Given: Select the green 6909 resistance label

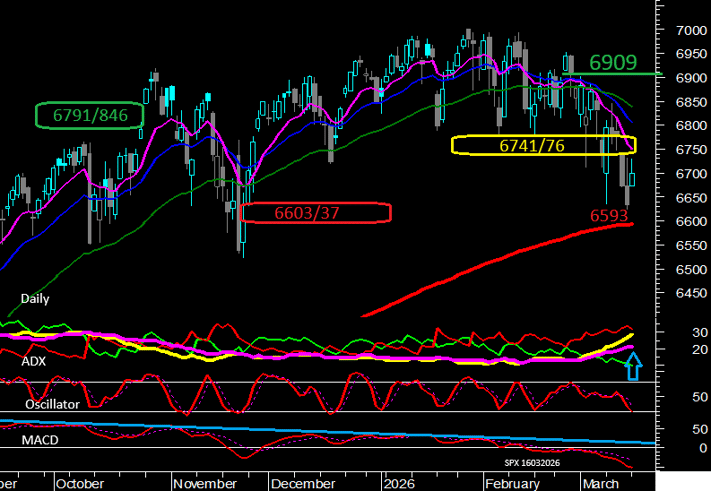Looking at the screenshot, I should point(613,63).
